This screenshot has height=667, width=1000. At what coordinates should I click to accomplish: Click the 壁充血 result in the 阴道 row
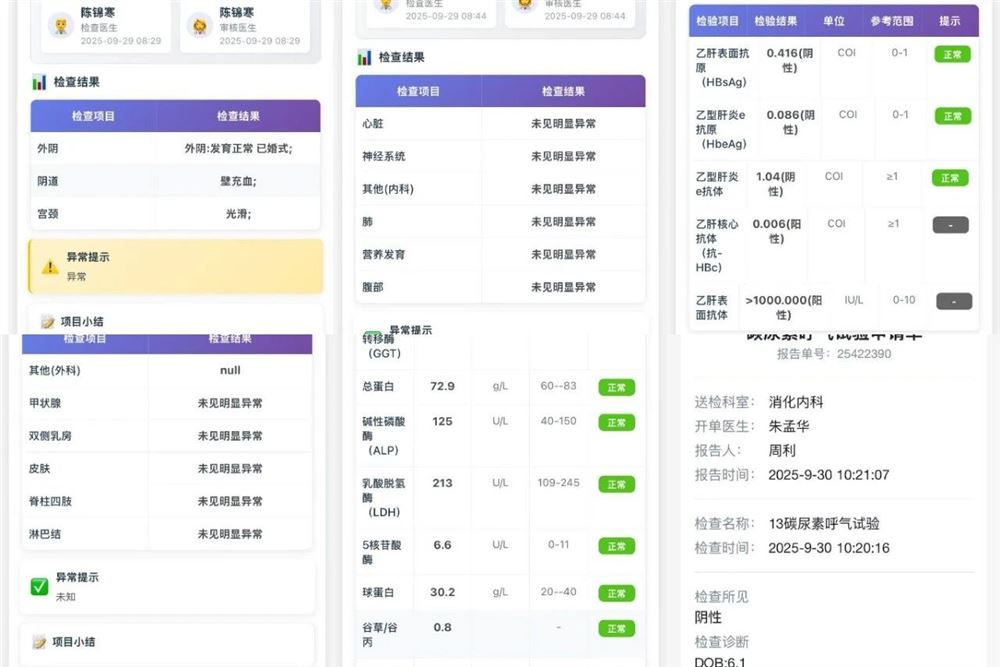click(x=239, y=181)
